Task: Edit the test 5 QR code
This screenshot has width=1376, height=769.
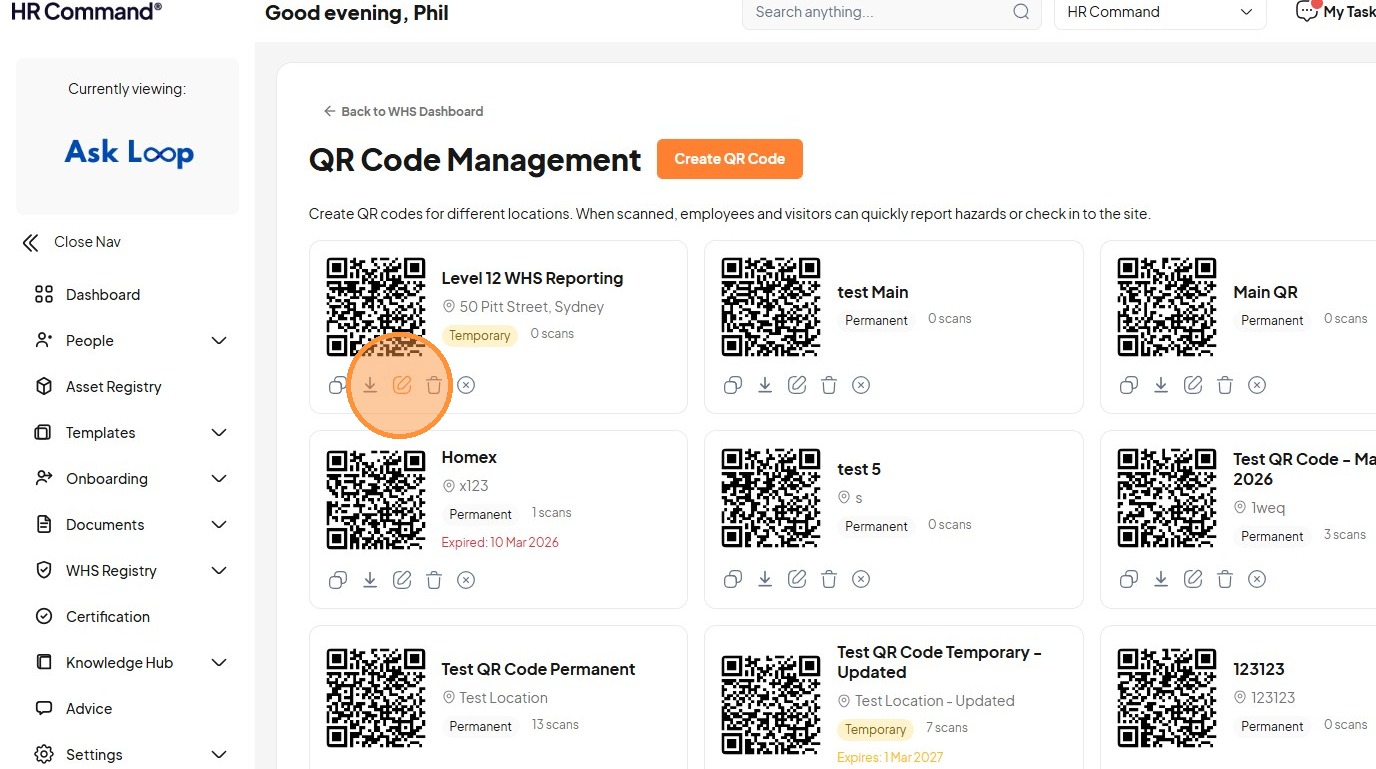Action: click(x=797, y=579)
